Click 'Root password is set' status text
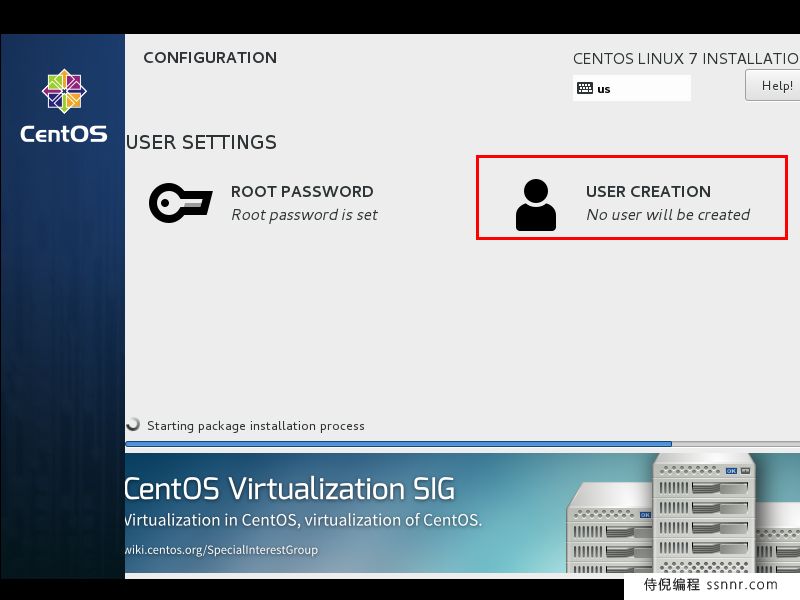The height and width of the screenshot is (600, 800). click(x=305, y=215)
